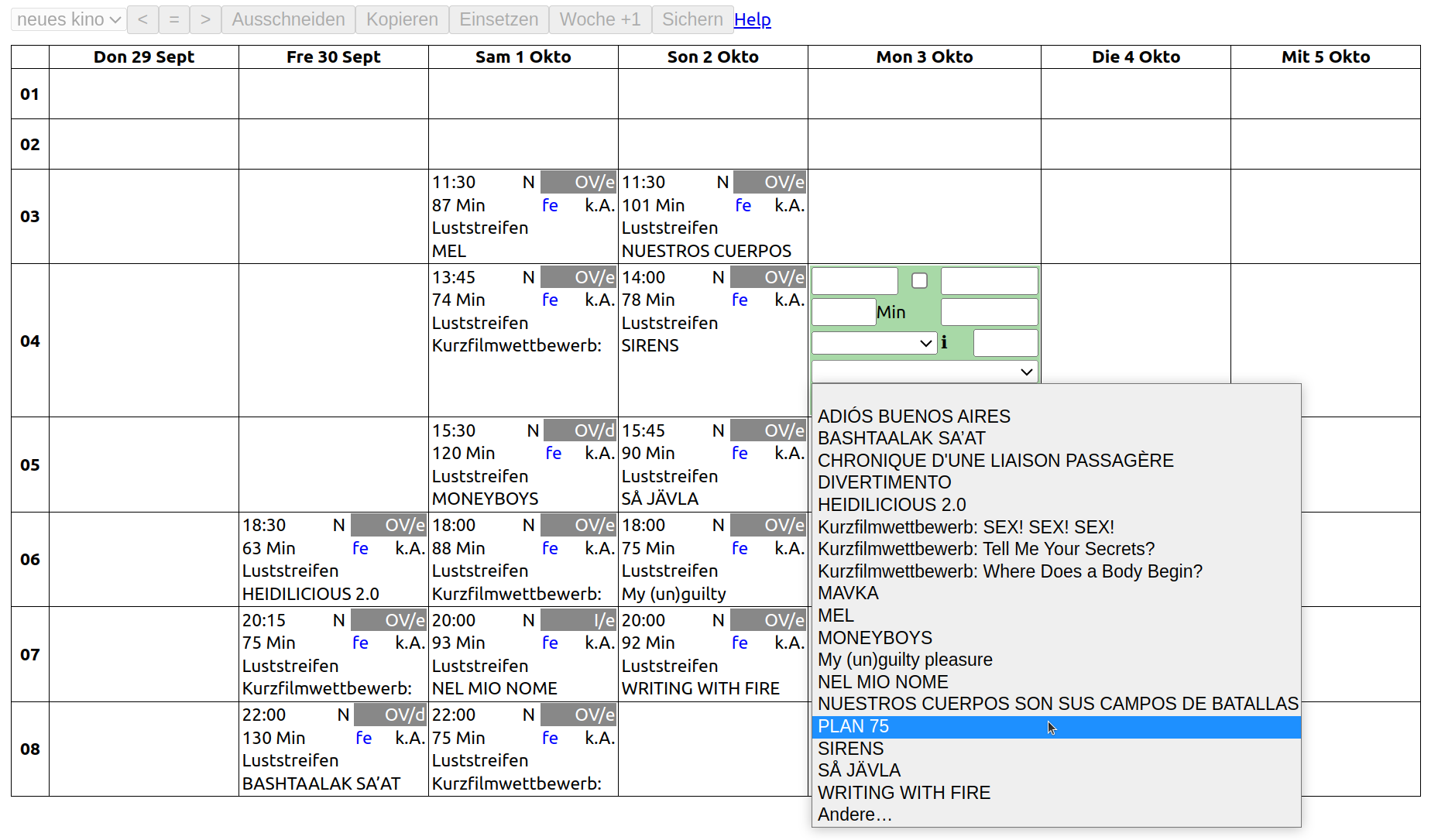Select 'Kurzfilmwettbewerb: SEX! SEX! SEX!' entry
Viewport: 1438px width, 840px height.
click(x=965, y=527)
